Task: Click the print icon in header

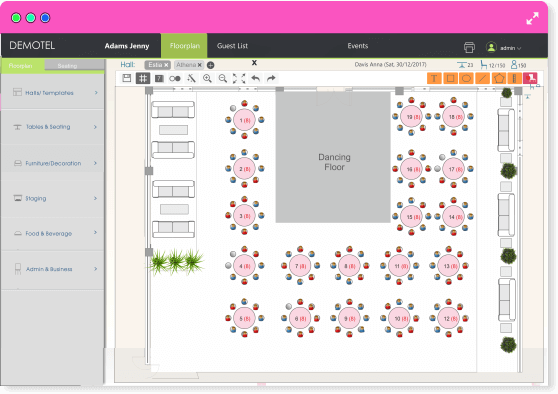Action: click(469, 47)
